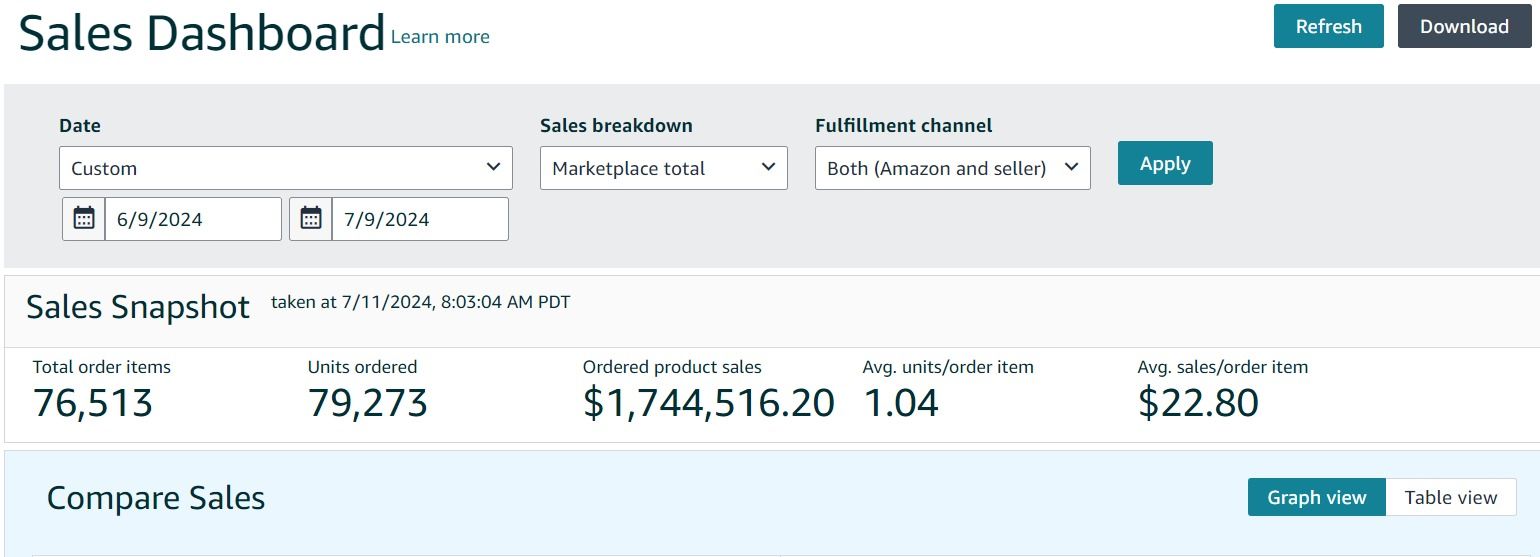The image size is (1540, 557).
Task: Switch to Table view
Action: [1450, 497]
